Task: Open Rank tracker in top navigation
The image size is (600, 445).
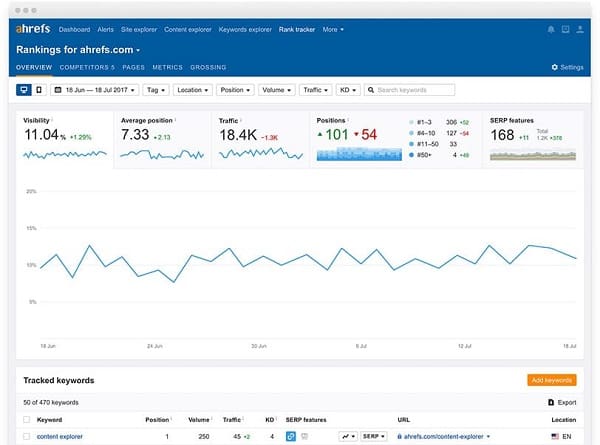Action: click(x=297, y=29)
